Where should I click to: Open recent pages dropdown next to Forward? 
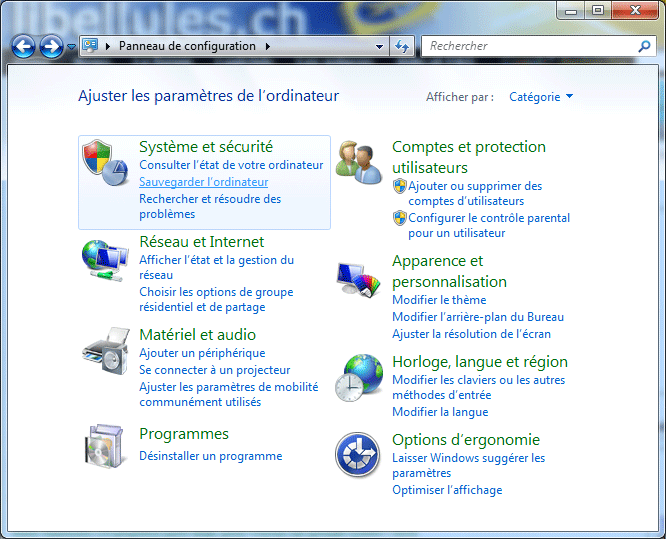71,46
